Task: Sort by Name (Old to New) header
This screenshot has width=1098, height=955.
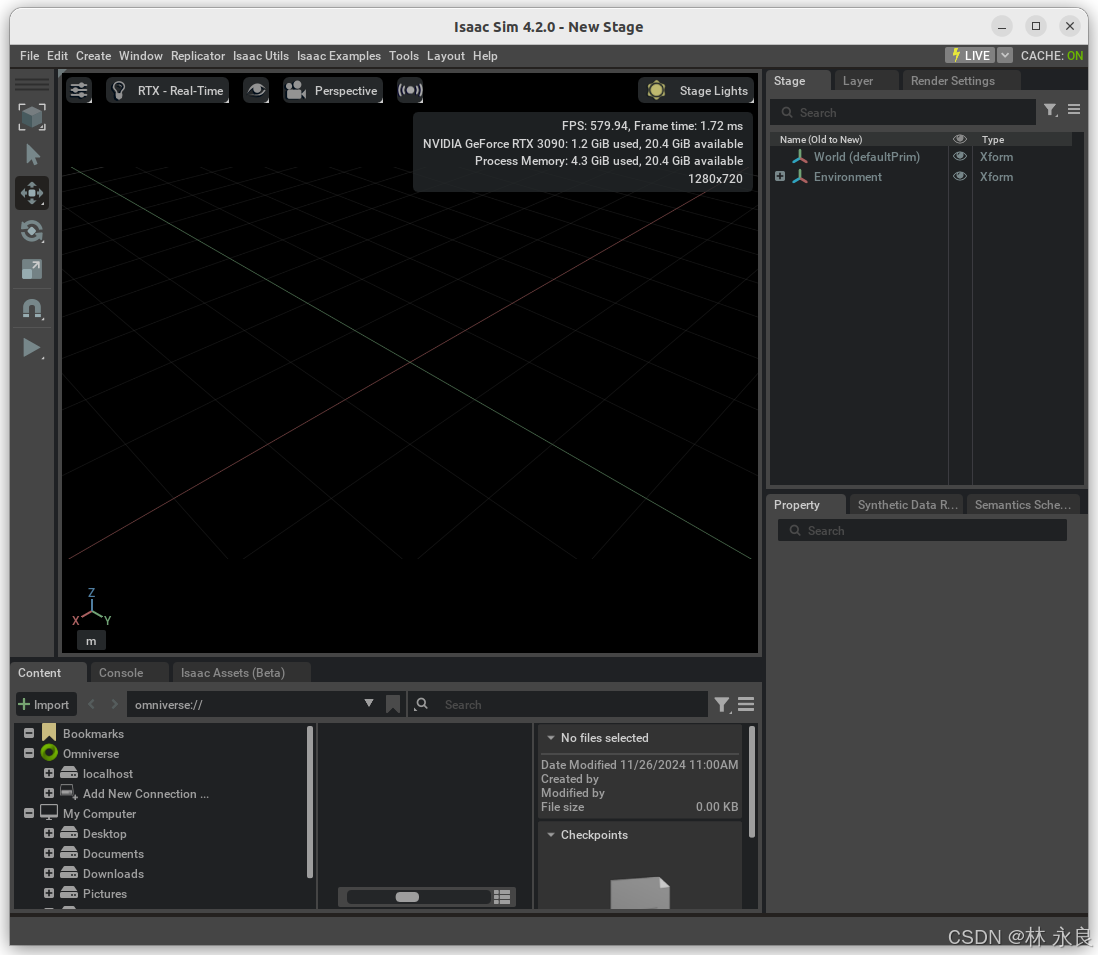Action: point(821,139)
